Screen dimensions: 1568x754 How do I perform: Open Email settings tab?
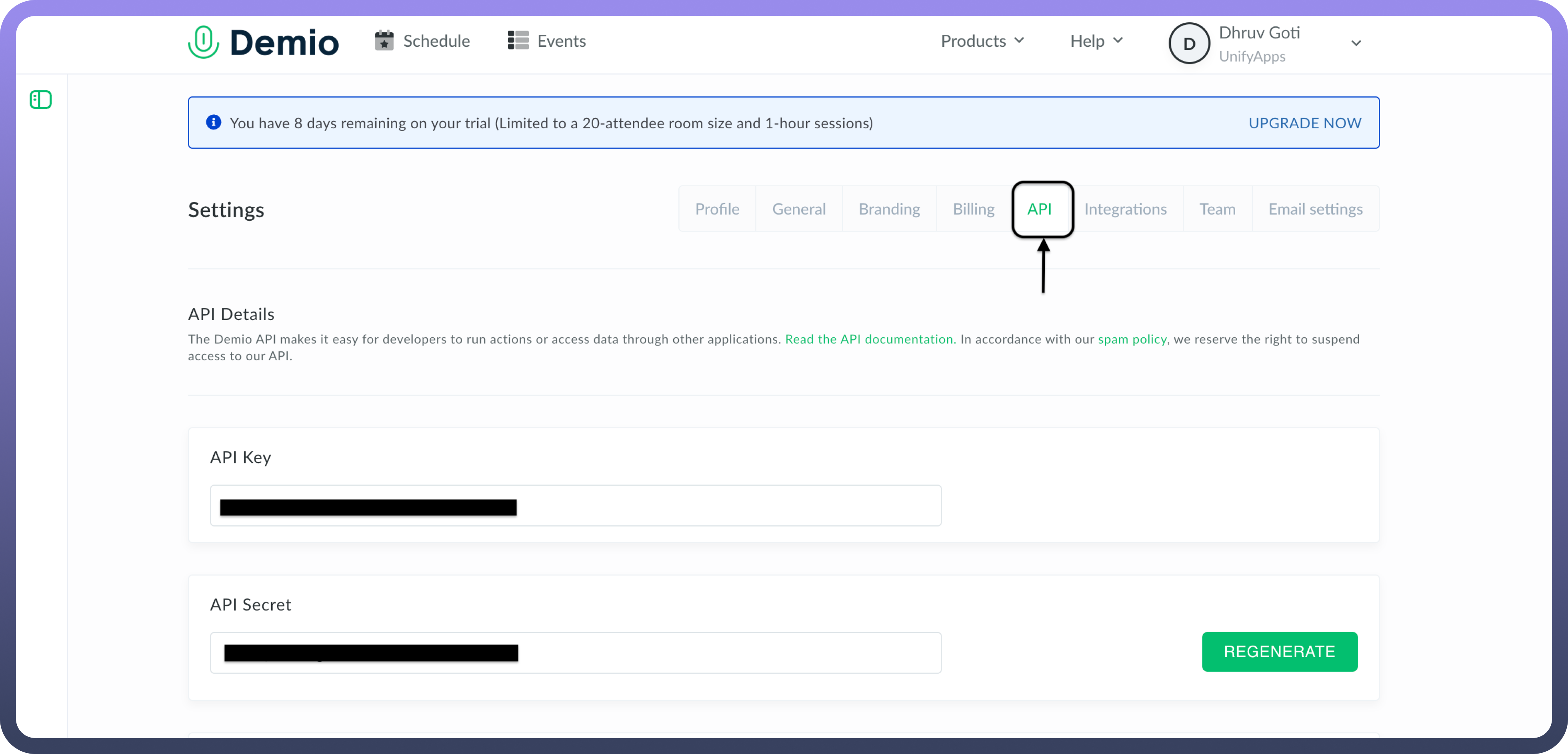pyautogui.click(x=1315, y=209)
